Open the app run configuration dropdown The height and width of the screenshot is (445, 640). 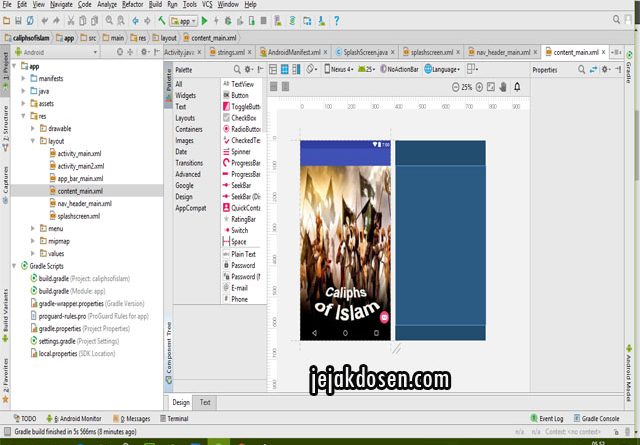click(x=184, y=21)
